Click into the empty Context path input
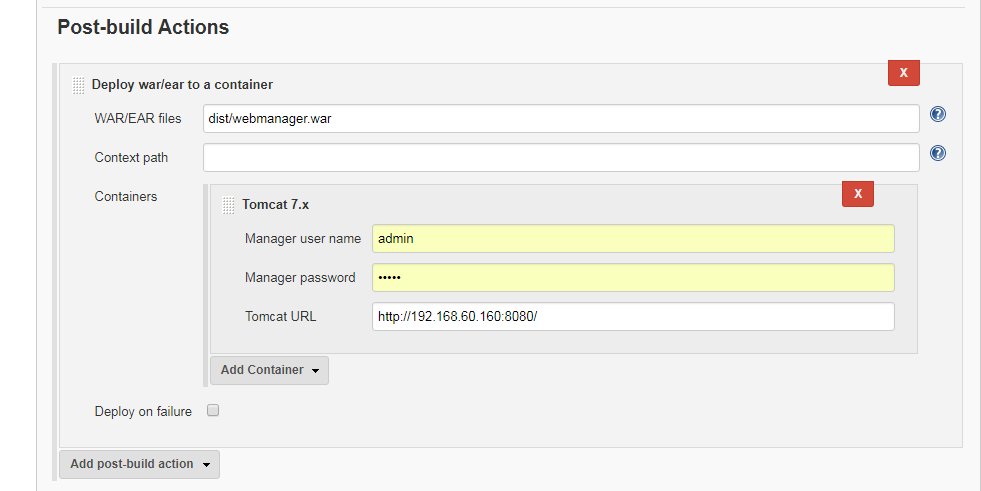981x491 pixels. pos(560,158)
